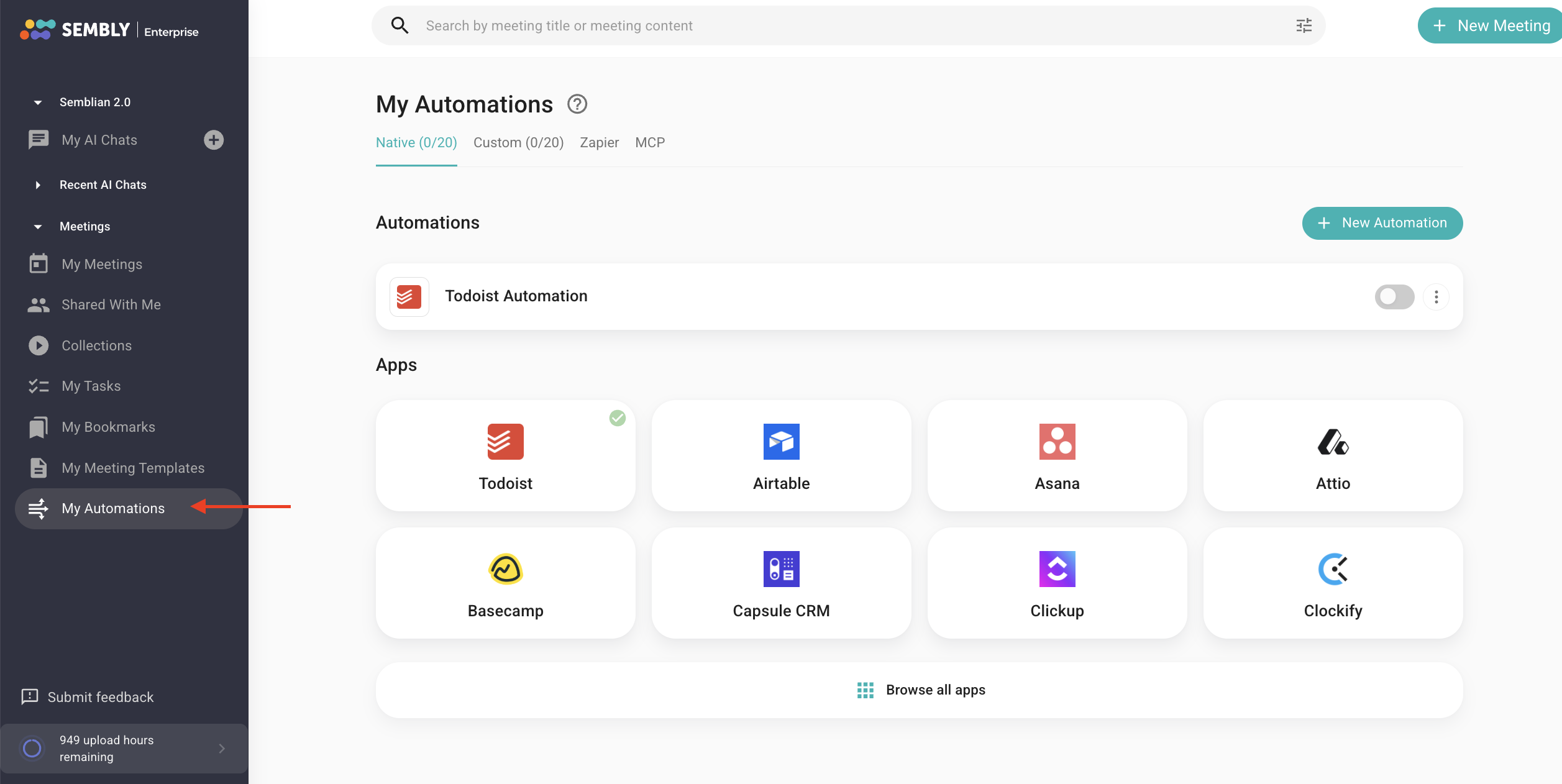The width and height of the screenshot is (1562, 784).
Task: Collapse the Meetings section
Action: [38, 227]
